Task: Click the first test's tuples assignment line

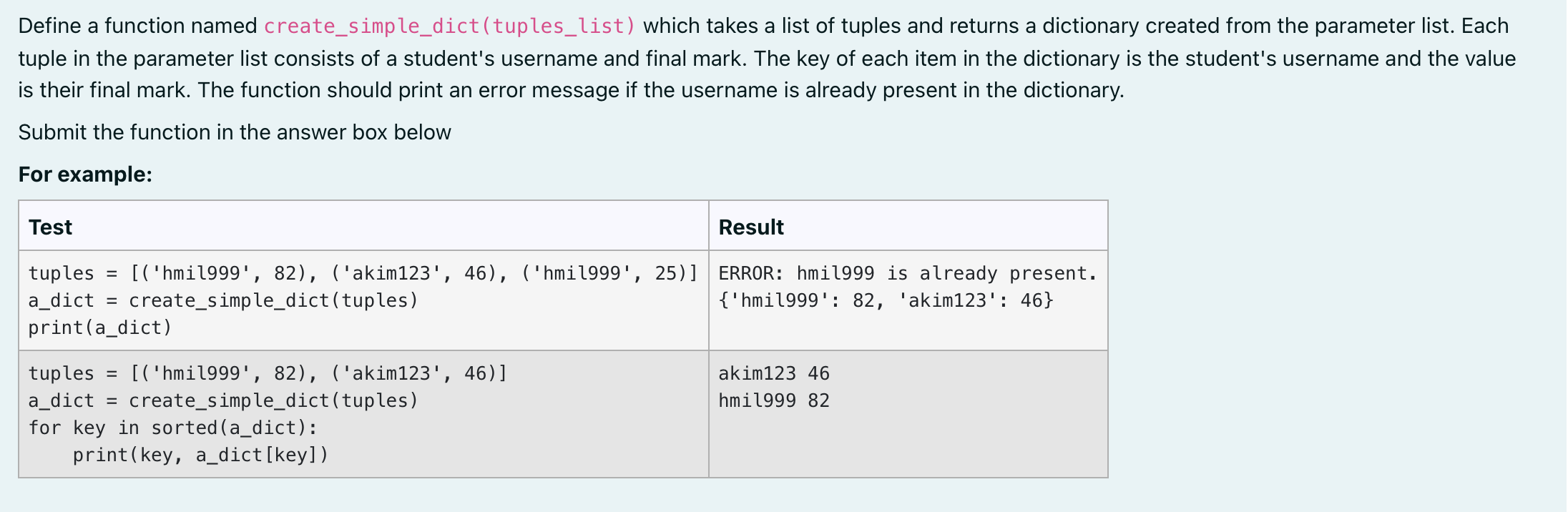Action: (363, 273)
